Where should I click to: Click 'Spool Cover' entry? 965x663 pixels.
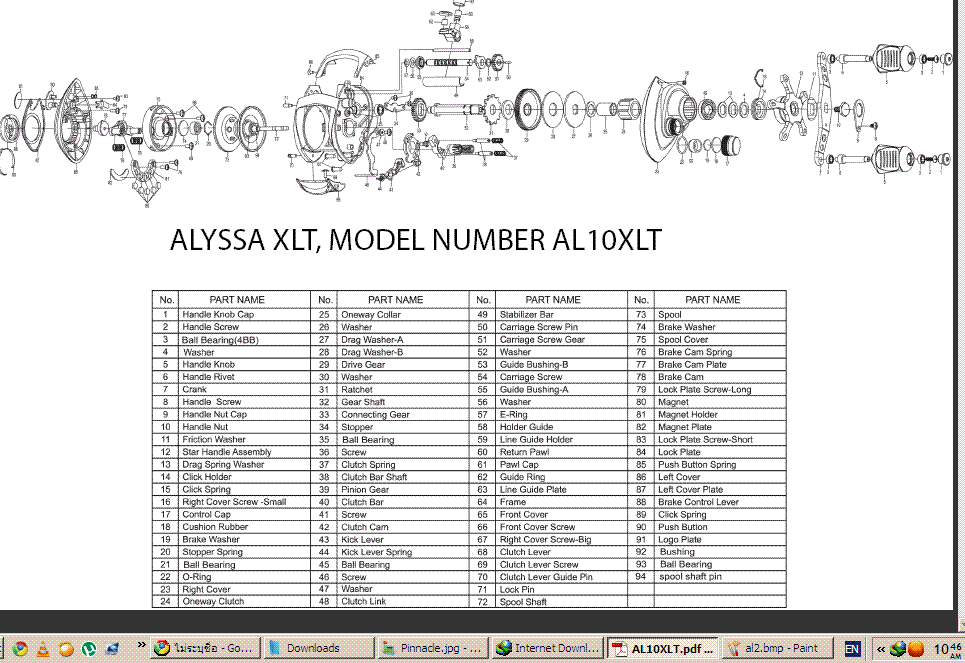[683, 340]
